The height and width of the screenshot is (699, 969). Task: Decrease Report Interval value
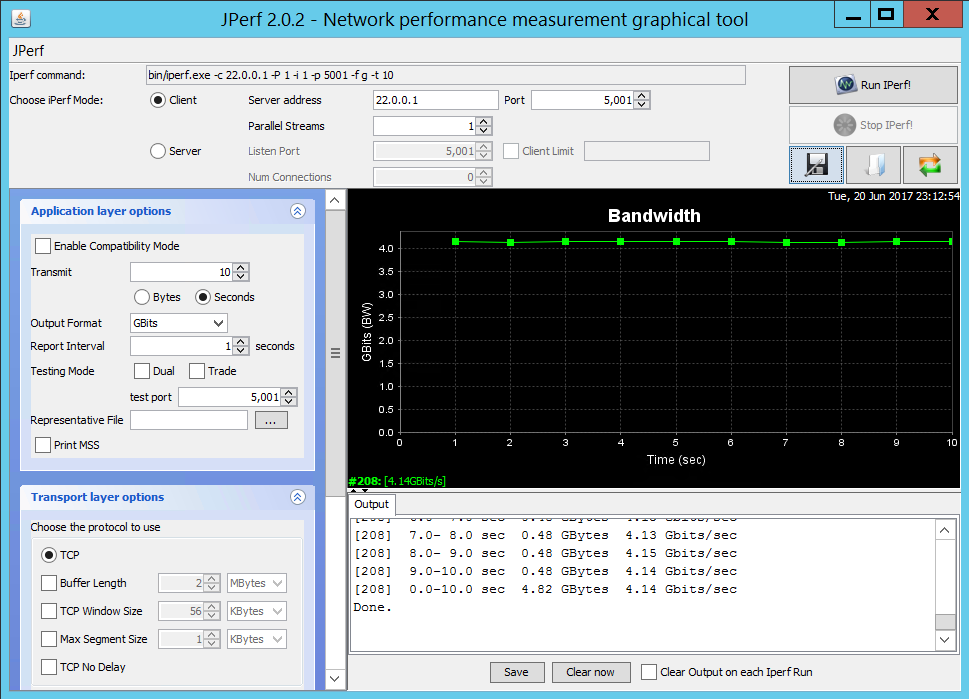pos(241,350)
